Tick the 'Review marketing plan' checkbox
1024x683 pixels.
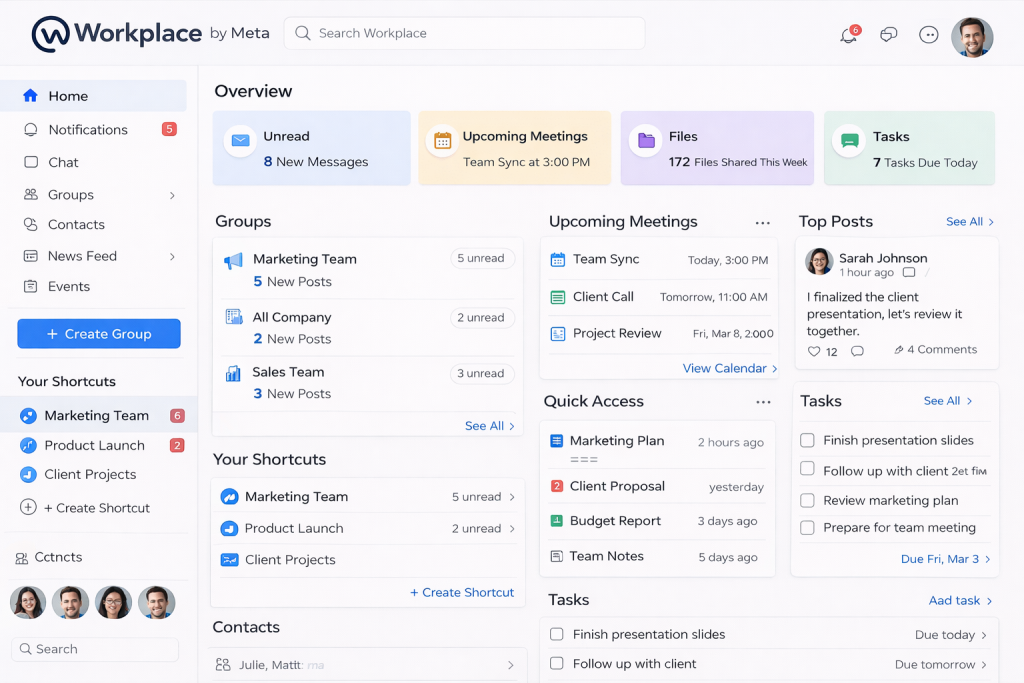[807, 500]
